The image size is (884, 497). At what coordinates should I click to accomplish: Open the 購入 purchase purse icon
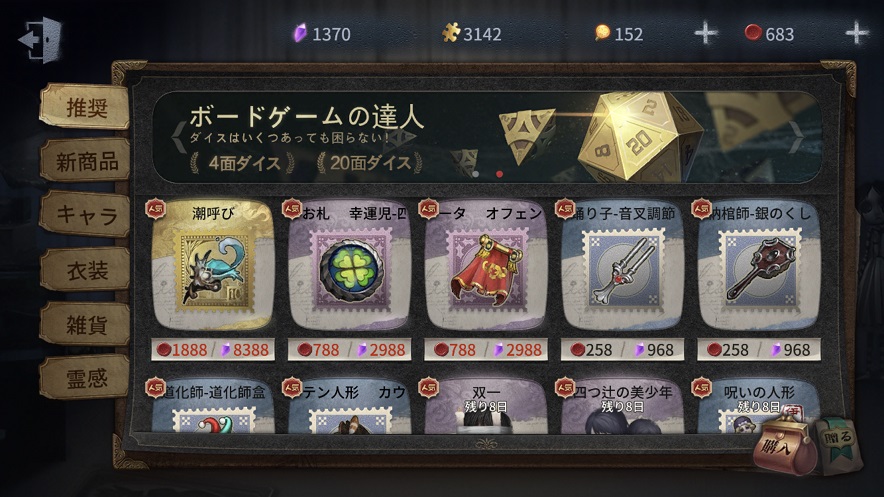pyautogui.click(x=784, y=447)
